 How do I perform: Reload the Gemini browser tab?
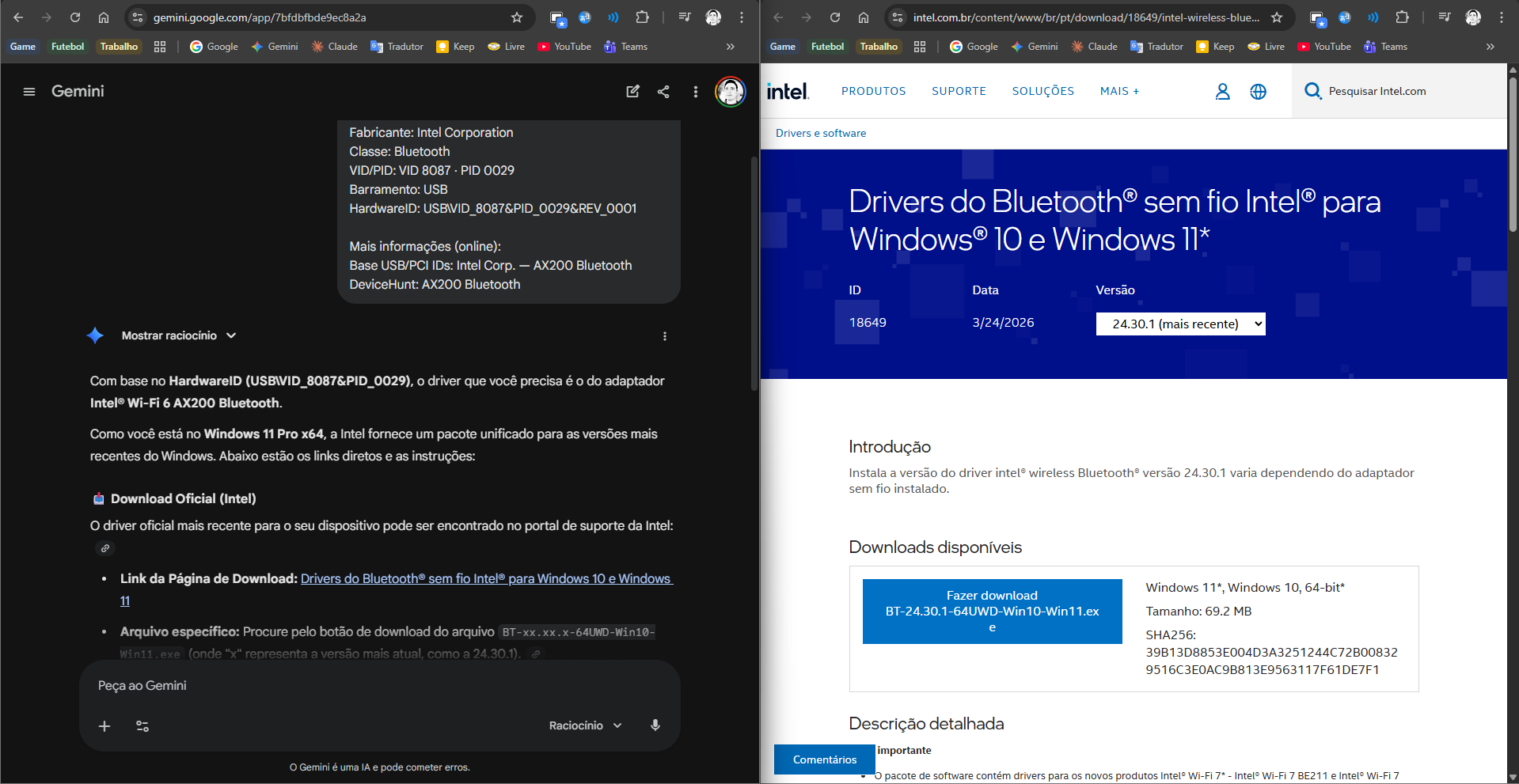pyautogui.click(x=75, y=17)
